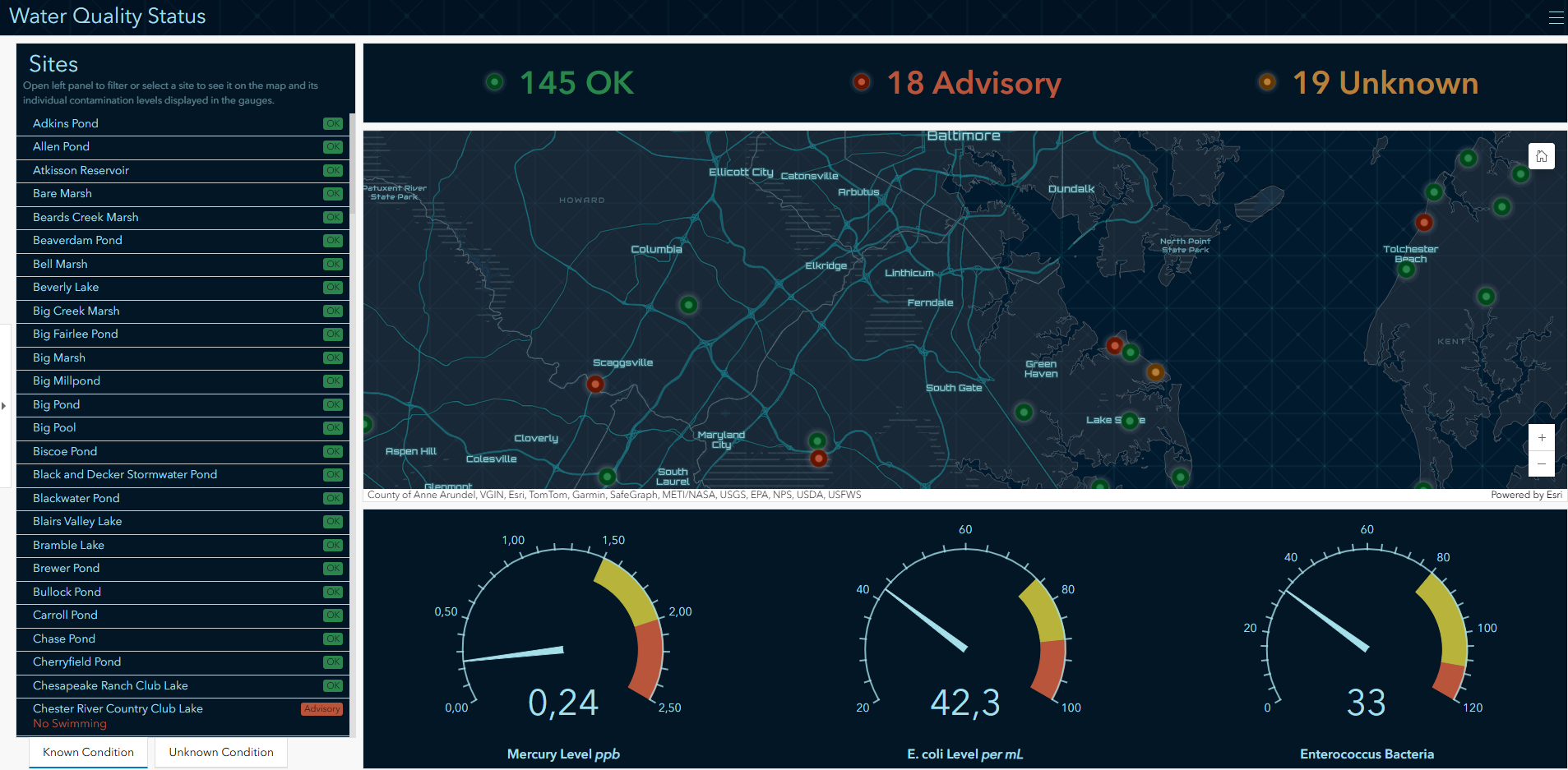1568x770 pixels.
Task: Switch to the Unknown Condition tab
Action: pos(221,752)
